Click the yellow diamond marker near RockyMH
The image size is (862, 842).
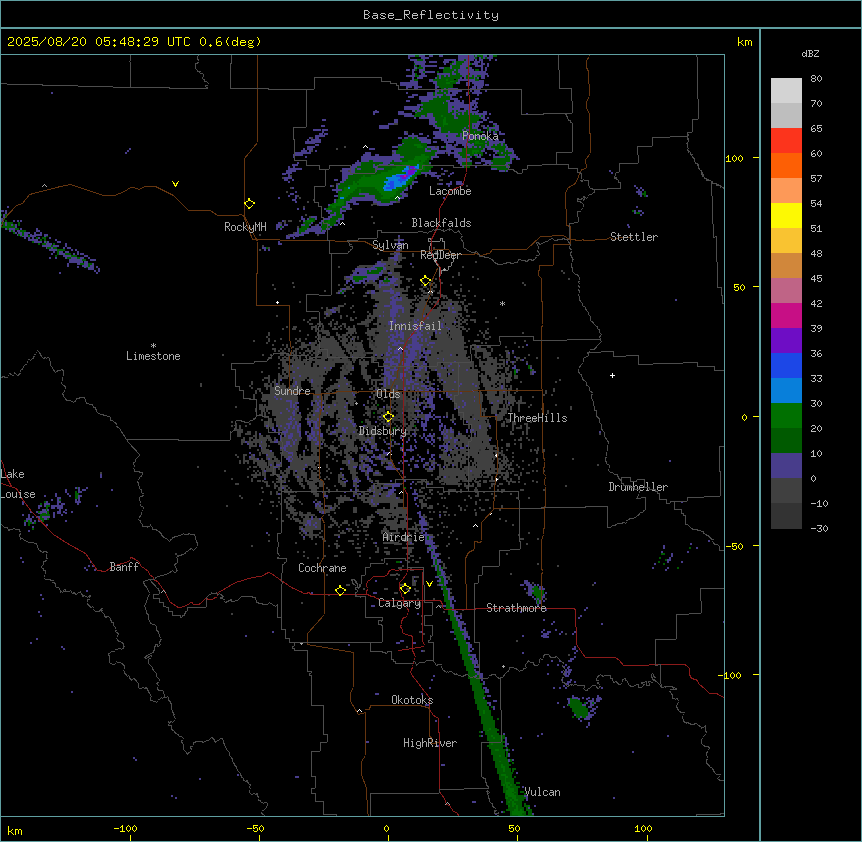tap(250, 204)
